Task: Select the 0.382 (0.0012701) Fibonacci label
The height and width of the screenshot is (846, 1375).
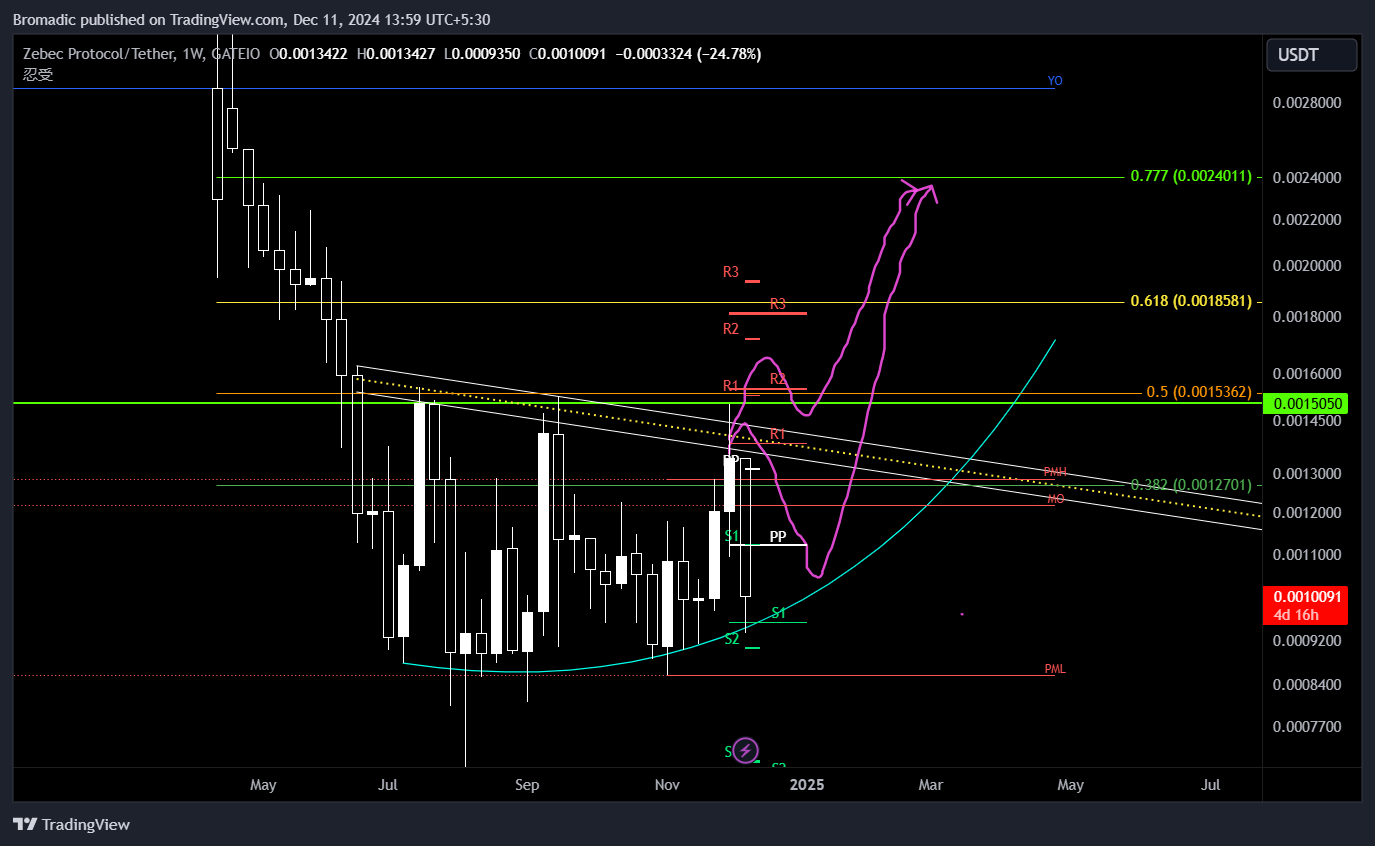Action: tap(1190, 485)
